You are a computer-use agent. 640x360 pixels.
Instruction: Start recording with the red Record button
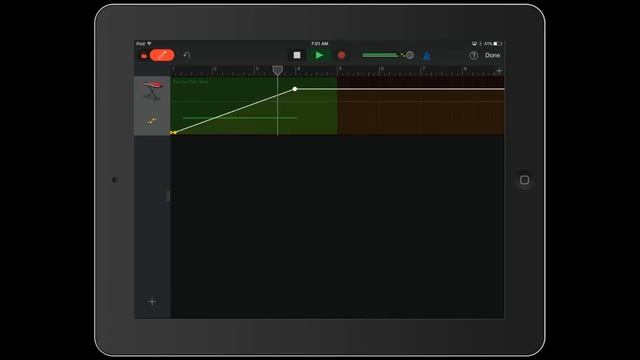[342, 55]
